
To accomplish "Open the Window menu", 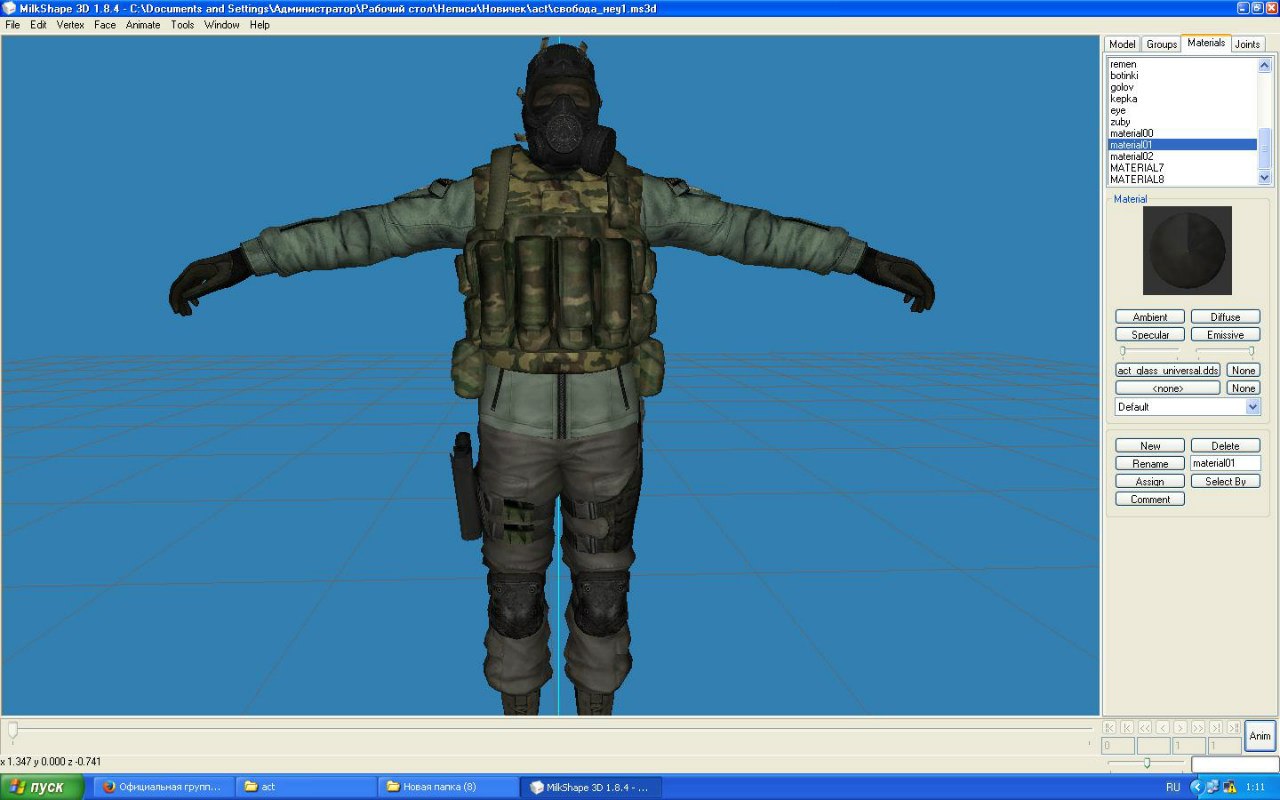I will 222,25.
